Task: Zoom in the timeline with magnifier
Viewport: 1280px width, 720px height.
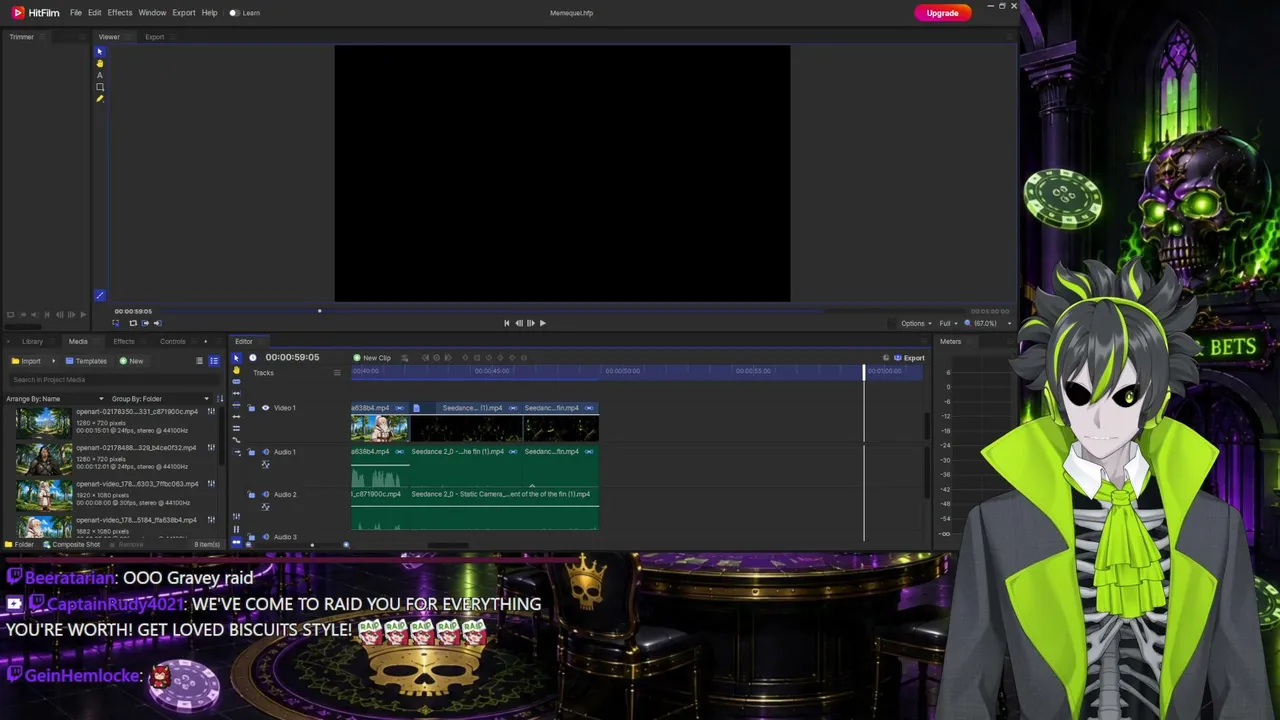Action: click(346, 545)
